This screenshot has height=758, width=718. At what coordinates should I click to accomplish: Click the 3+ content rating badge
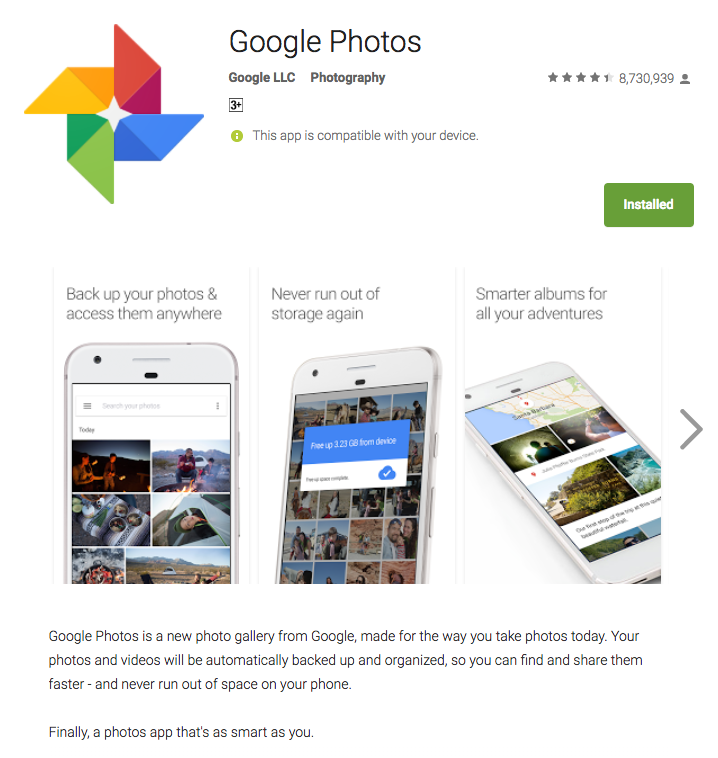click(235, 105)
